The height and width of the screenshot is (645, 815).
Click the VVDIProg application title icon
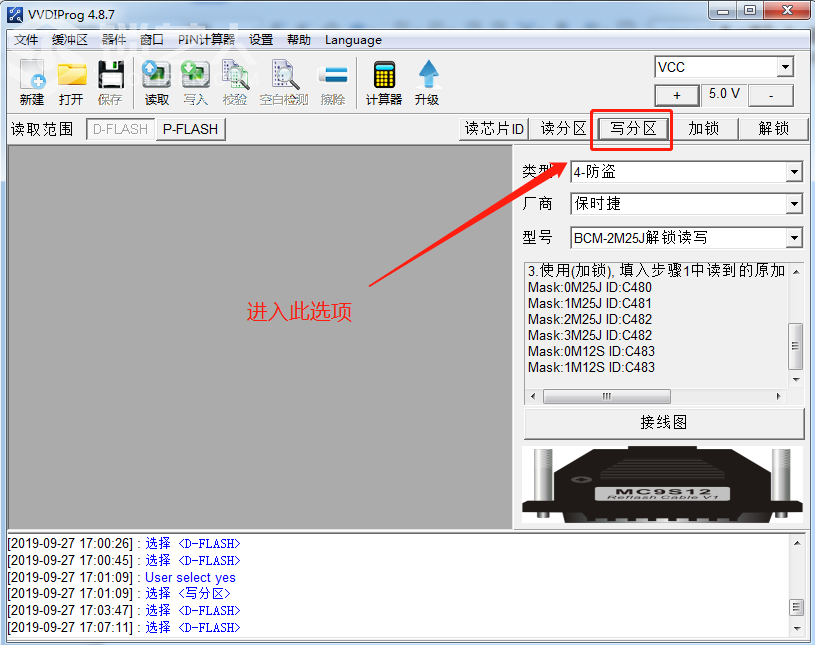[x=15, y=14]
